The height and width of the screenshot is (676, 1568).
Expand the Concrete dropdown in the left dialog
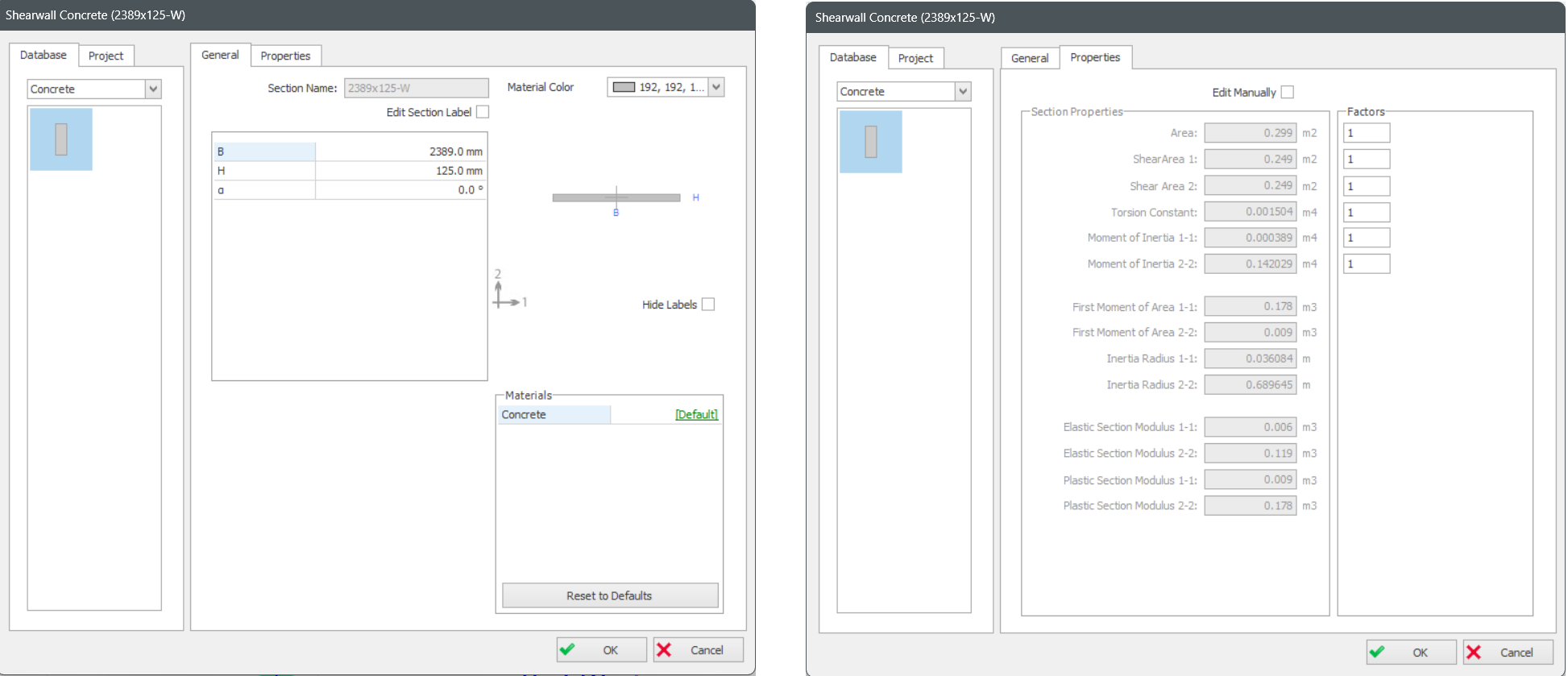point(153,89)
